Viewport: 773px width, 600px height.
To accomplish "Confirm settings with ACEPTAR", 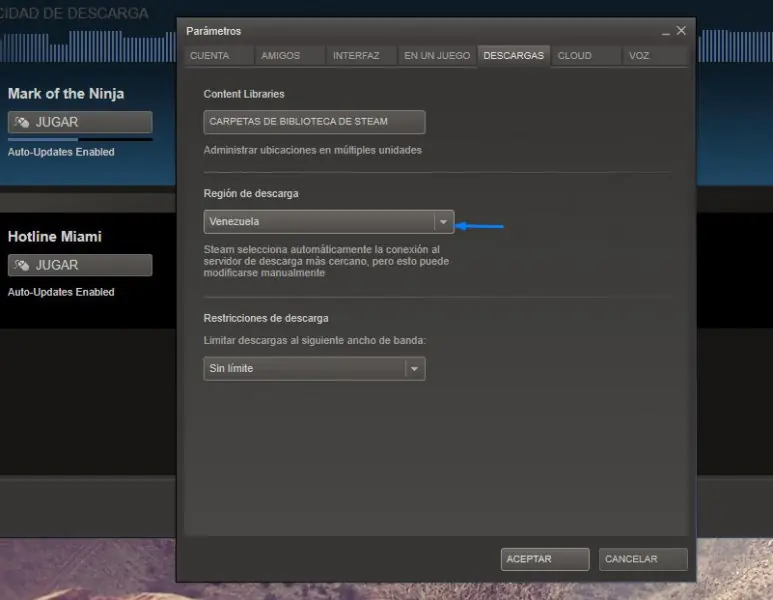I will click(545, 559).
